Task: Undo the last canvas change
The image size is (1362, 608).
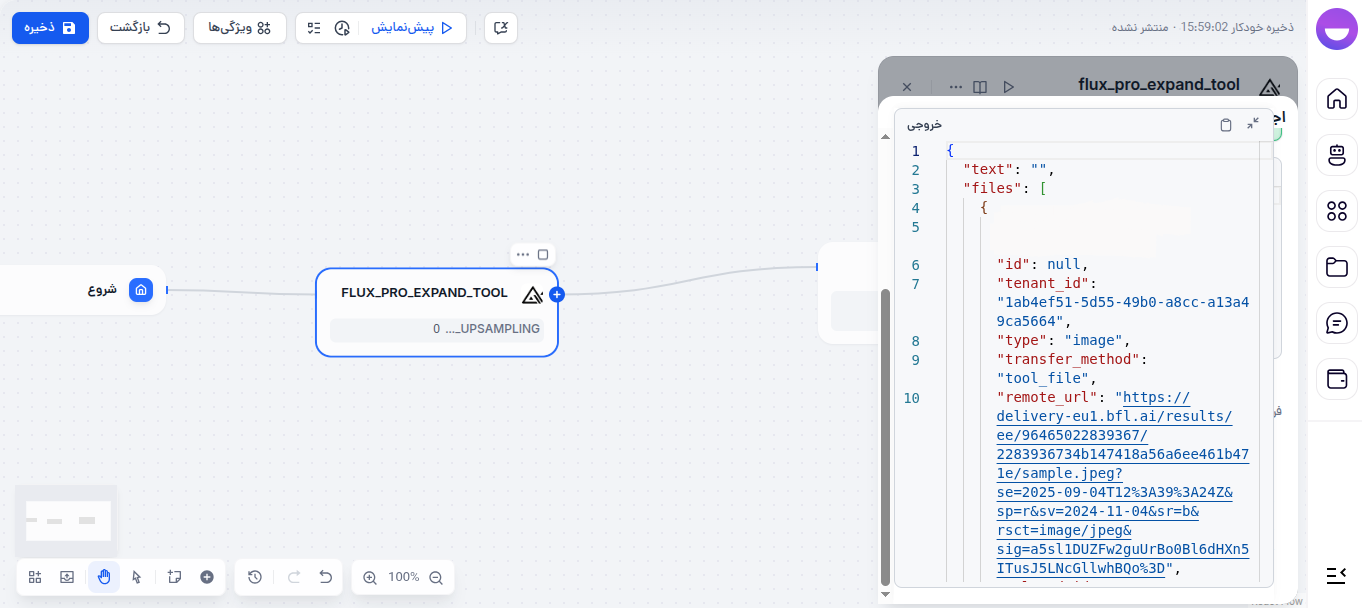Action: pyautogui.click(x=324, y=577)
